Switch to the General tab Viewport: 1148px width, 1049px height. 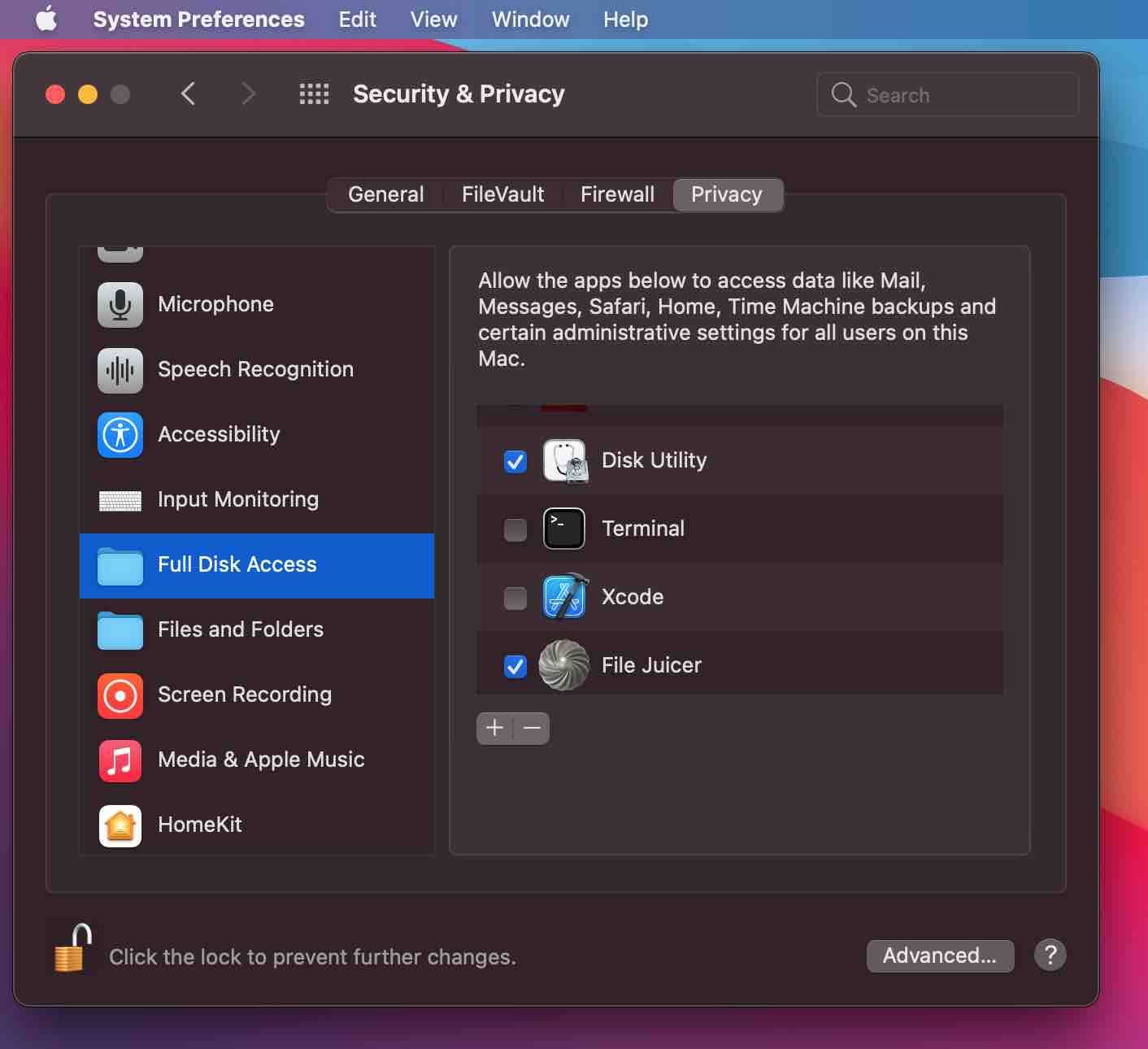[386, 194]
